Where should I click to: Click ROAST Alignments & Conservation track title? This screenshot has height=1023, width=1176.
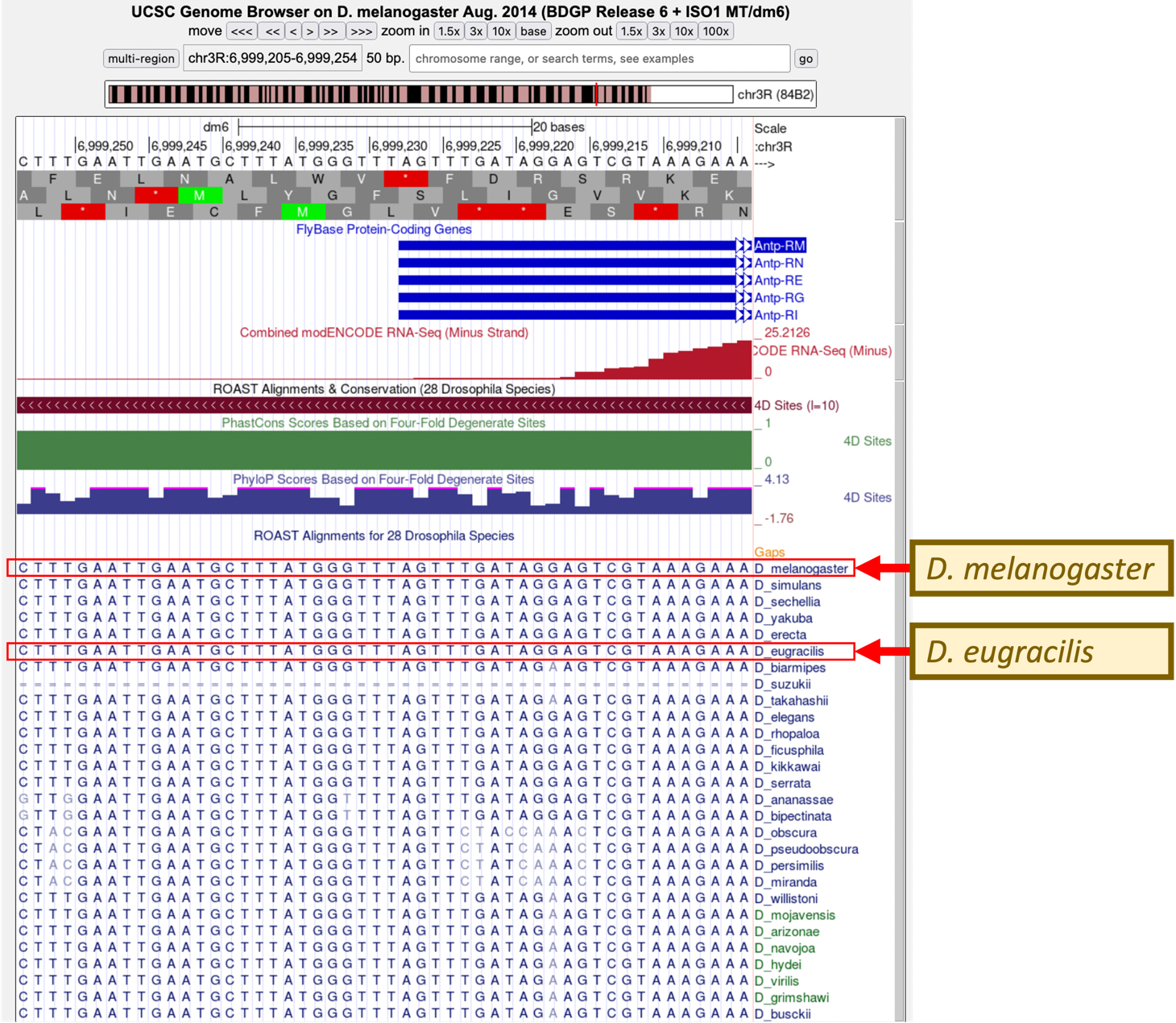[x=384, y=389]
